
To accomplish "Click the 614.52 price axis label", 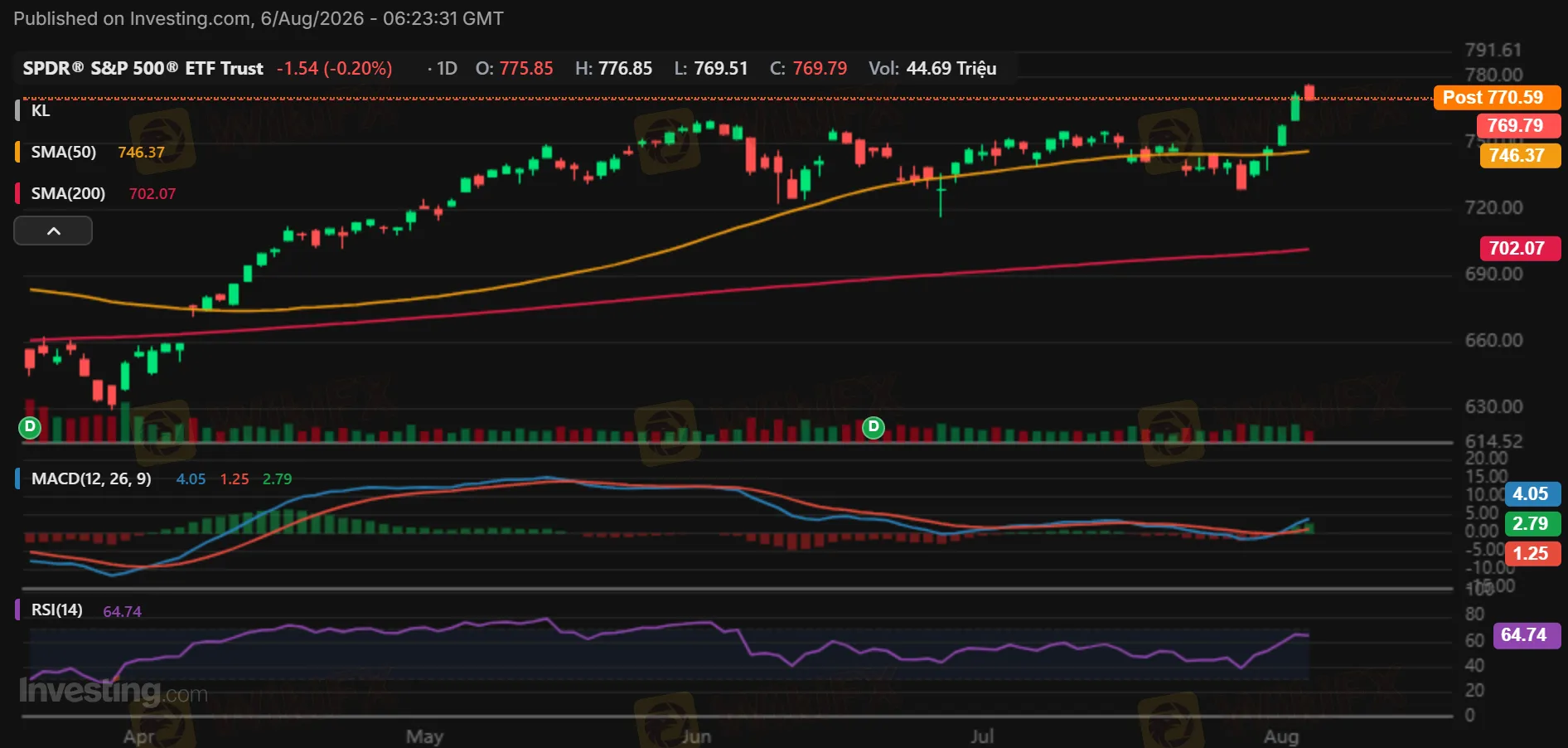I will [1493, 441].
